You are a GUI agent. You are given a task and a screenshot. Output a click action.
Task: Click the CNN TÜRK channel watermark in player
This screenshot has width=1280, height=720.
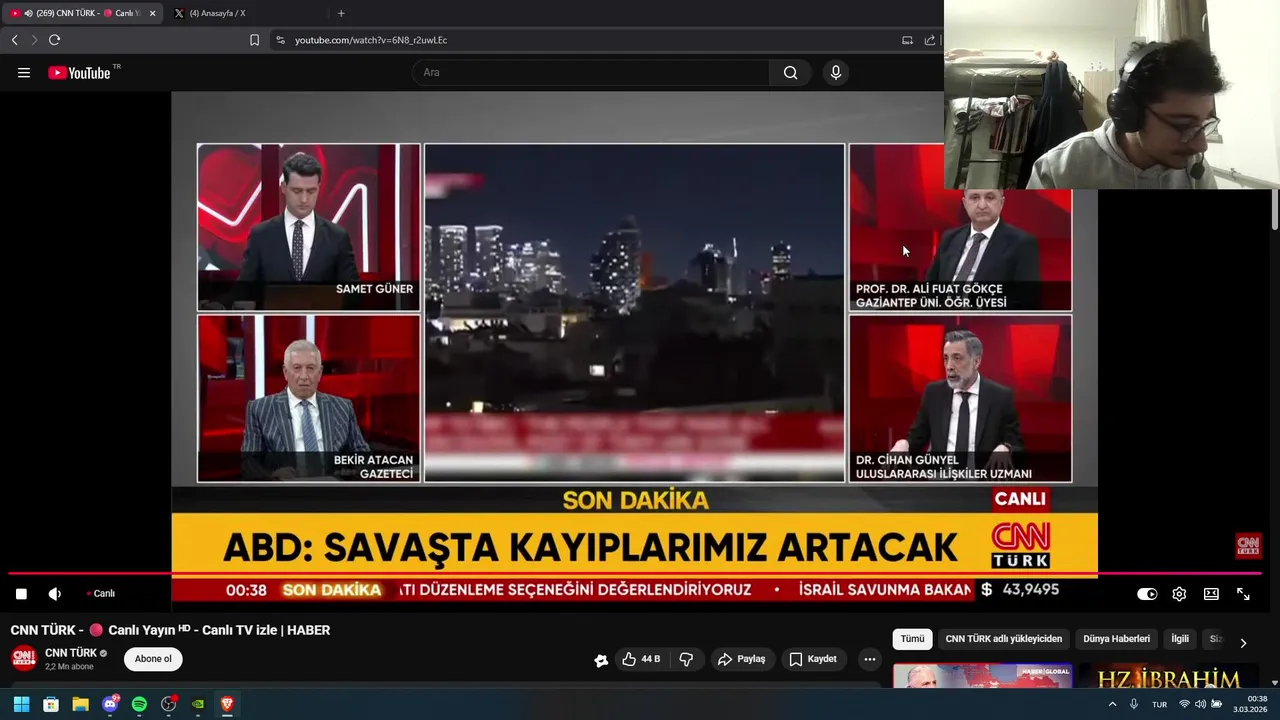1248,545
